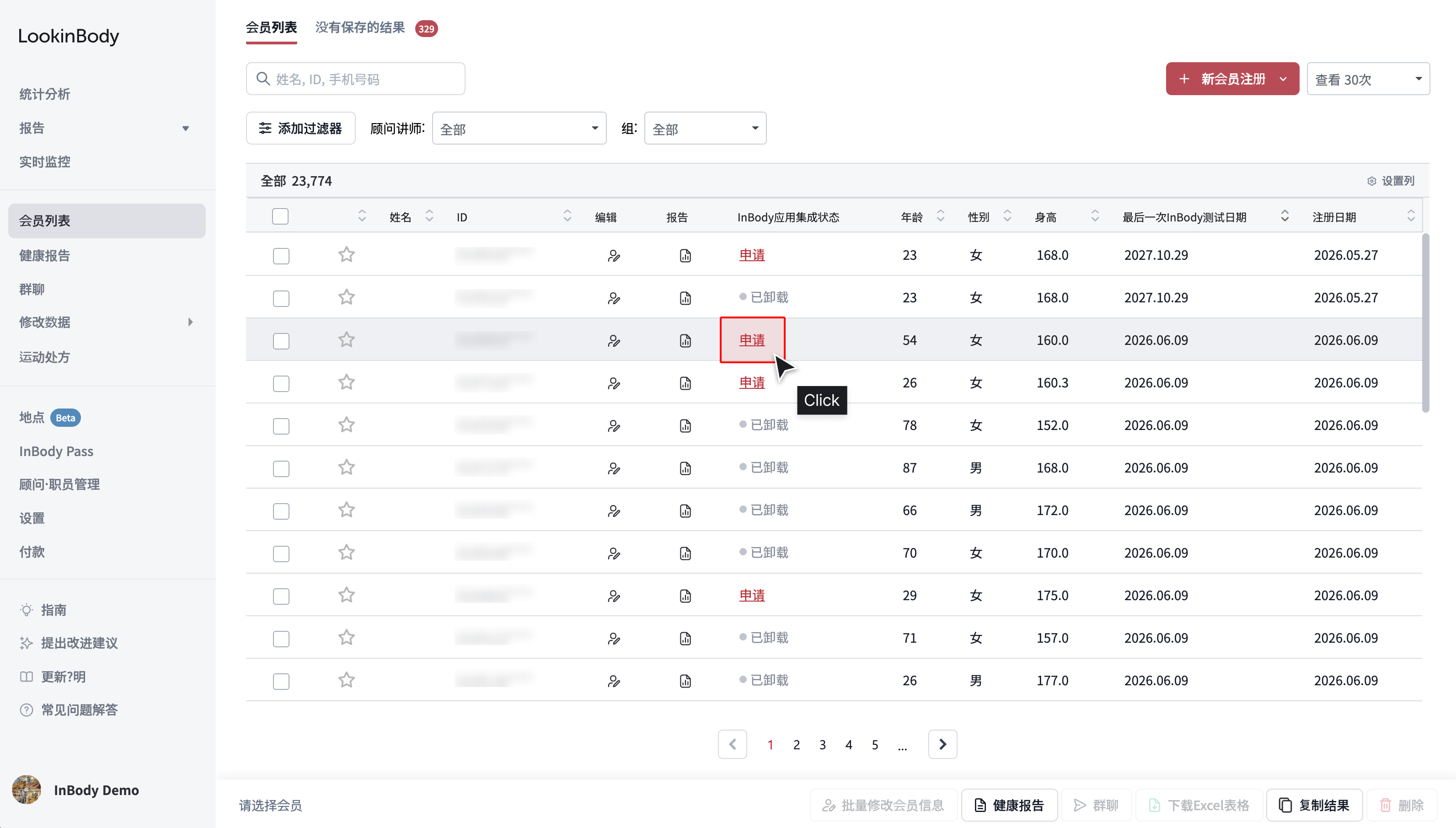Click the member table vertical scrollbar
The image size is (1456, 828).
(x=1425, y=322)
